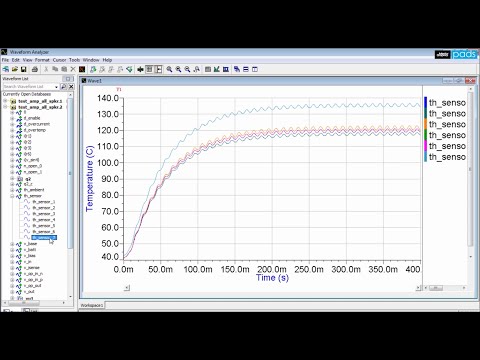This screenshot has height=360, width=480.
Task: Click the legend pane horizontal scrollbar thumb
Action: 436,288
